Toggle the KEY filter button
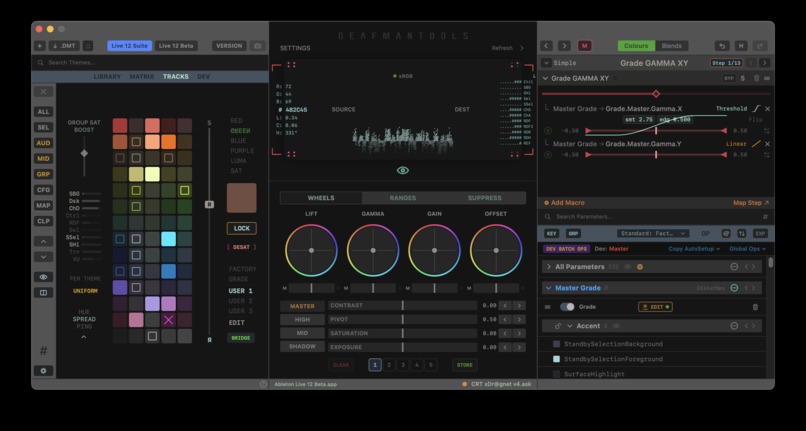The image size is (806, 431). [551, 234]
